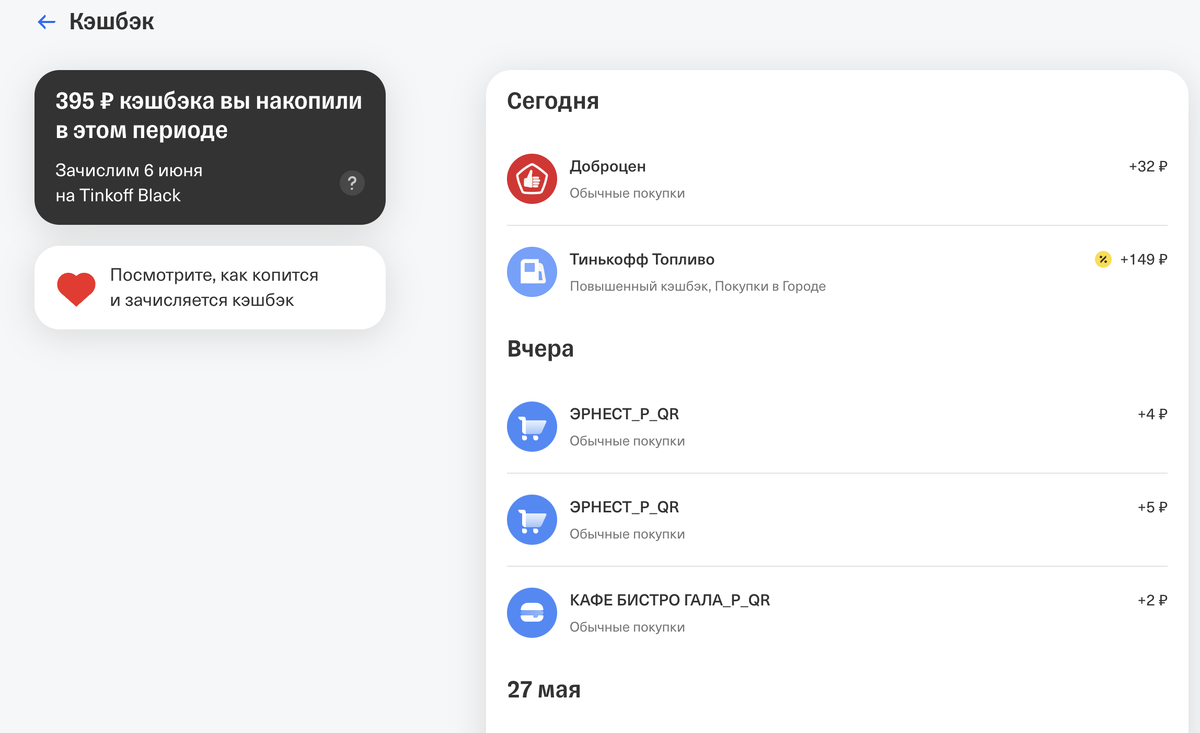
Task: Click the Кэшбэк page title
Action: point(112,22)
